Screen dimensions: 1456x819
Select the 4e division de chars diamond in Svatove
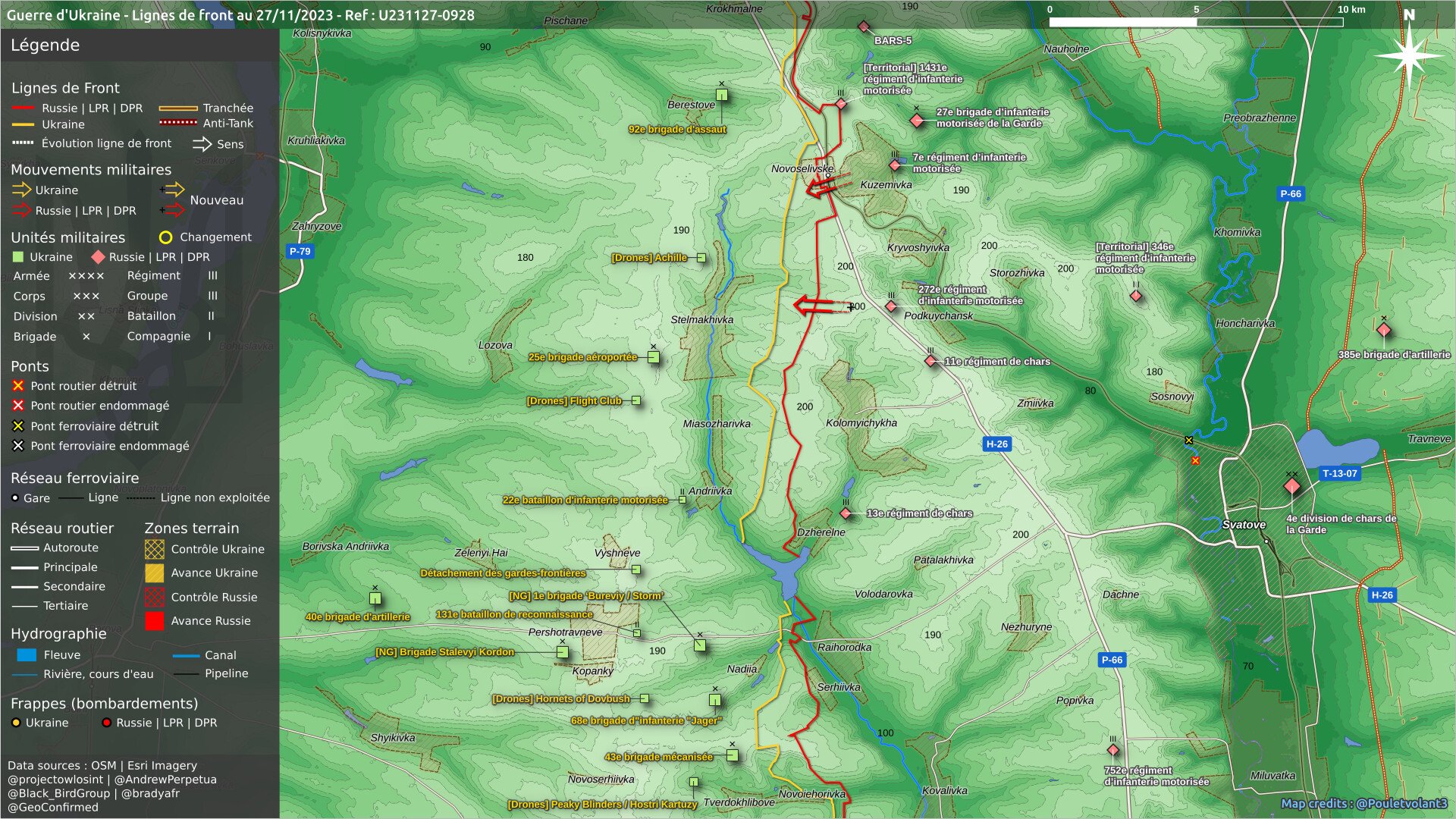point(1292,486)
